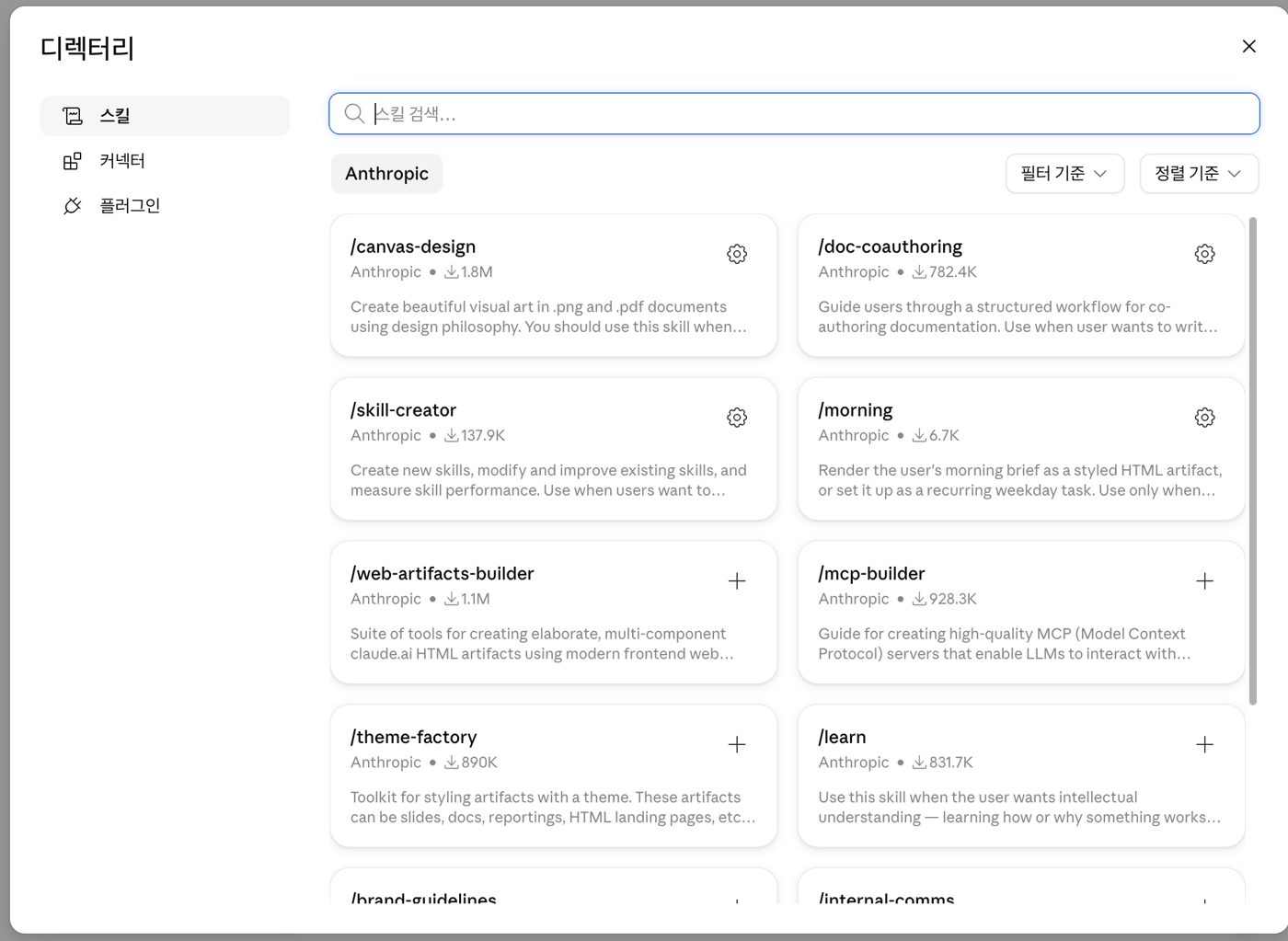Click the /doc-coauthoring description text
Screen dimensions: 1288x941
click(1018, 317)
